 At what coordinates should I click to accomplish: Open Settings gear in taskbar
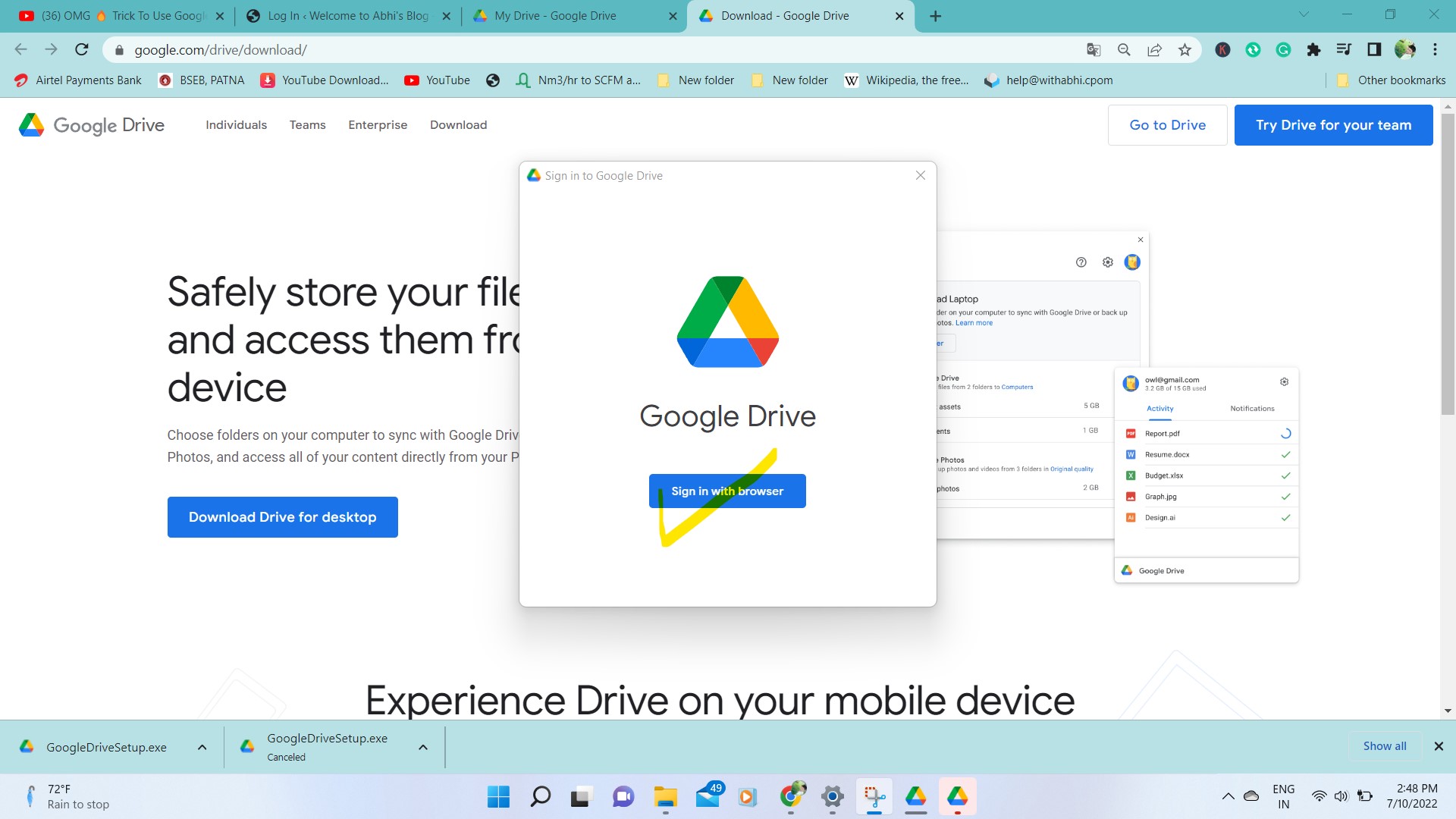tap(833, 797)
